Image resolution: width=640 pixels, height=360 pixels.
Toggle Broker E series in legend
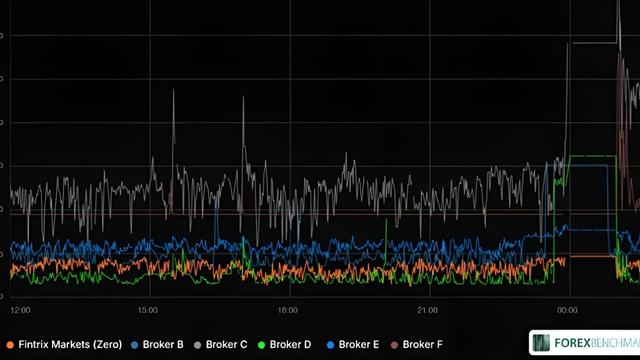(x=353, y=344)
